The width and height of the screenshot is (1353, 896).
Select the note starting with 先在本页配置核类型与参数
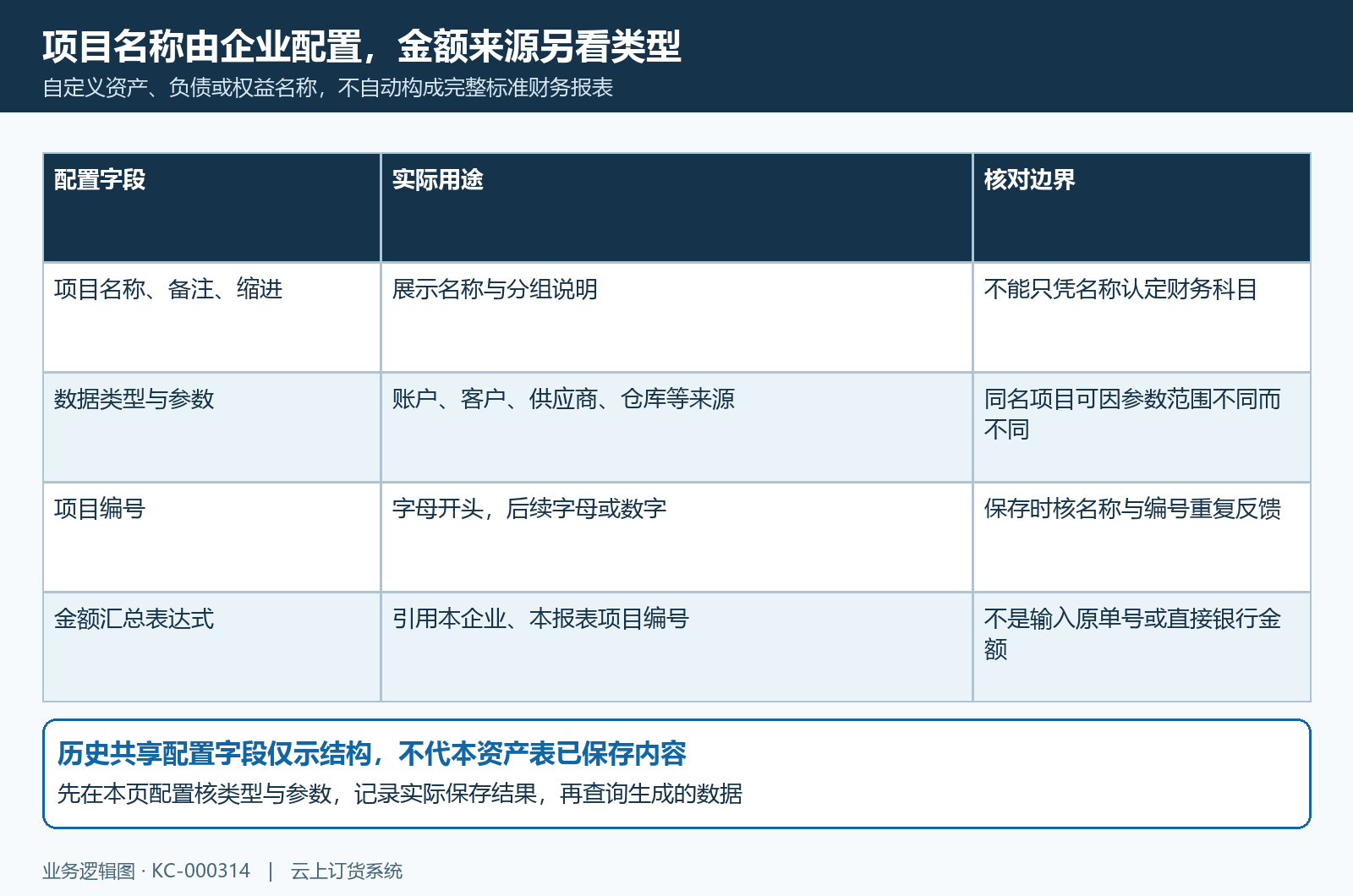[399, 794]
